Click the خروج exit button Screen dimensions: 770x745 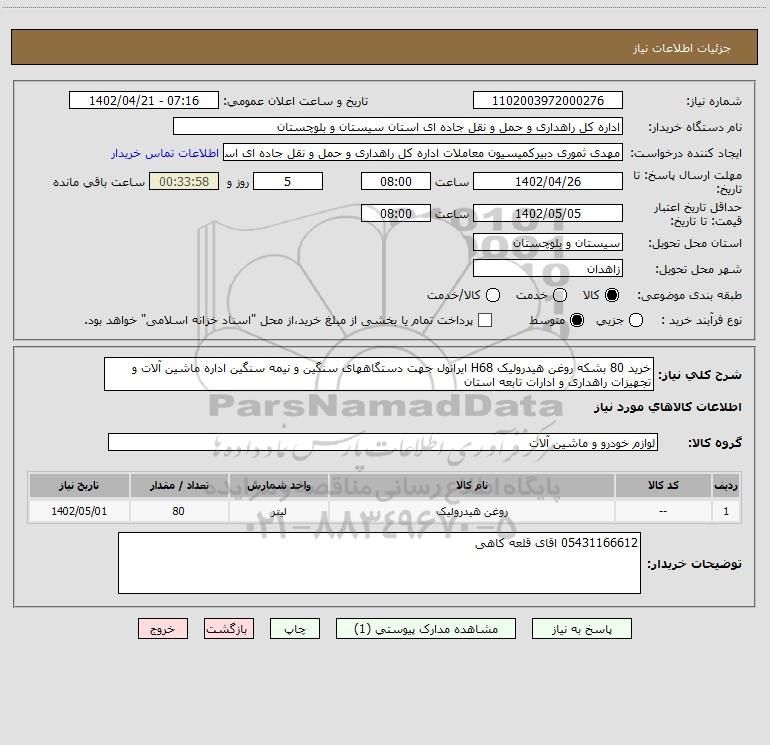tap(163, 629)
